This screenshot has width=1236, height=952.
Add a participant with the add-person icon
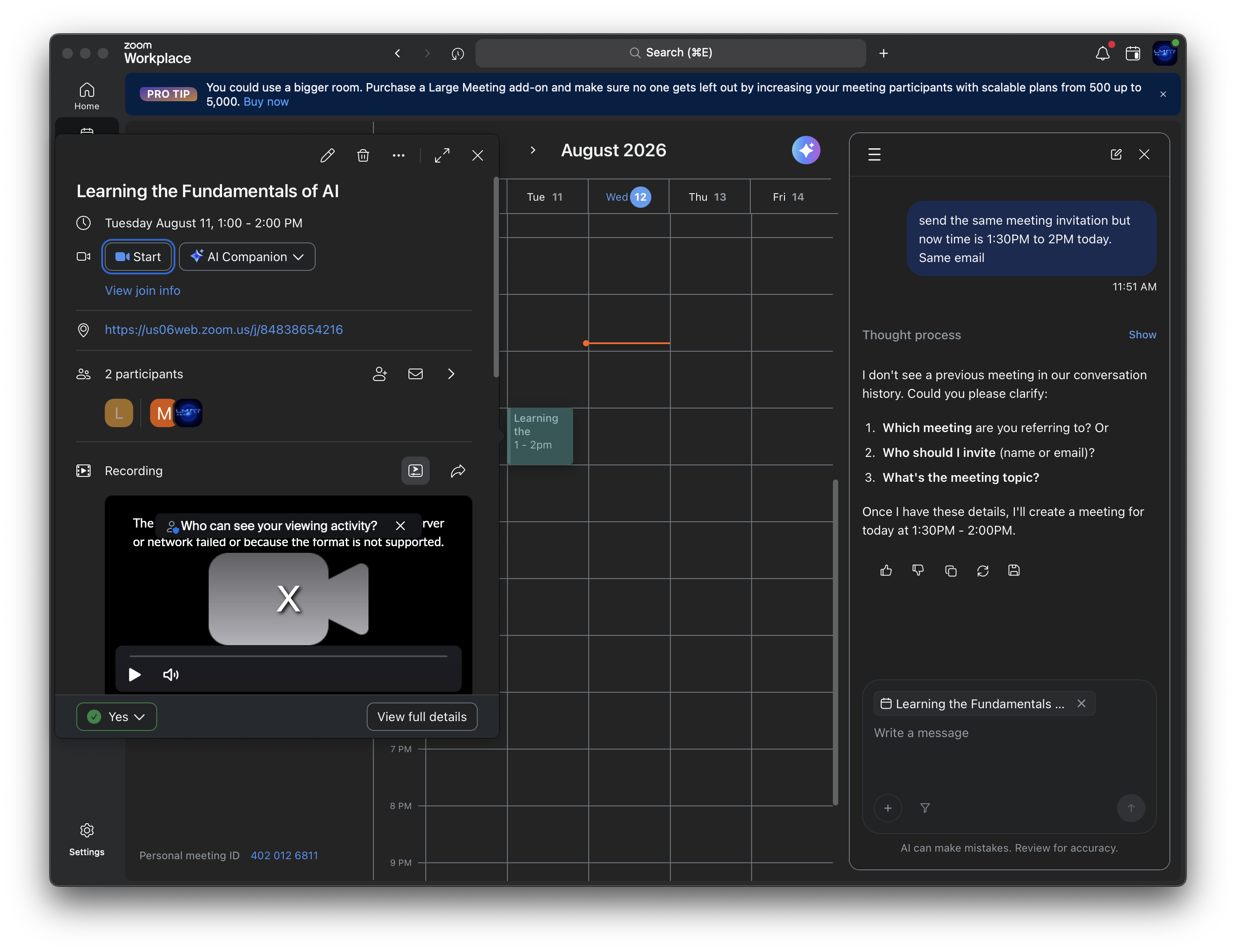click(x=380, y=373)
